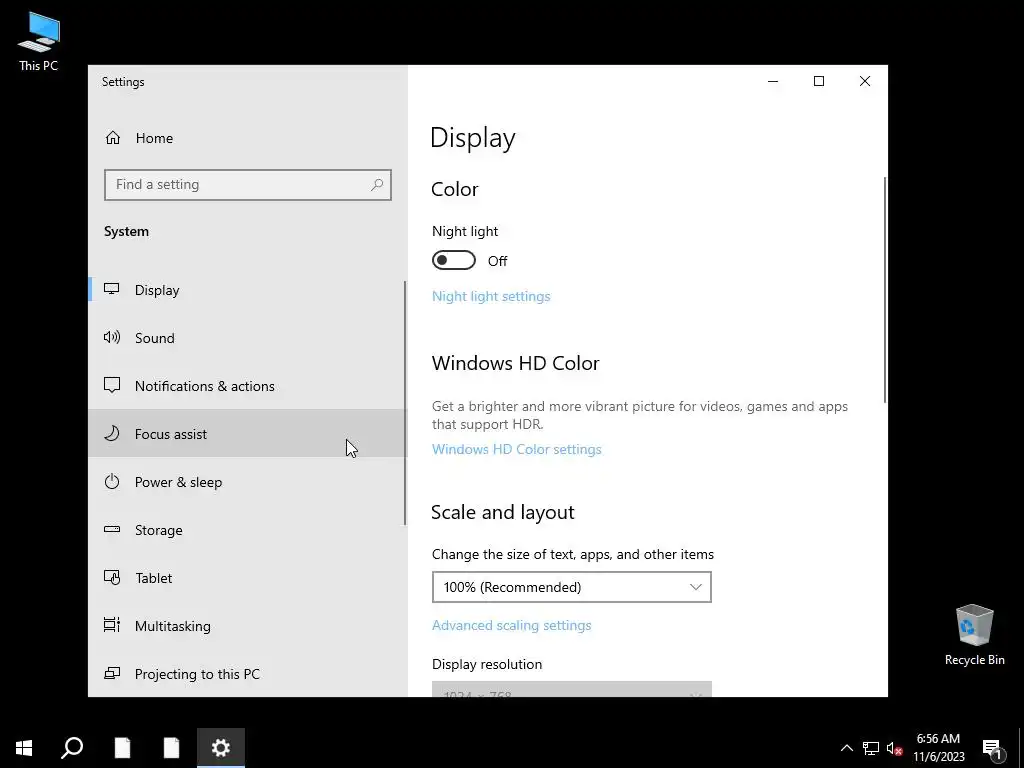Click the Notifications & actions speech bubble icon

[112, 385]
